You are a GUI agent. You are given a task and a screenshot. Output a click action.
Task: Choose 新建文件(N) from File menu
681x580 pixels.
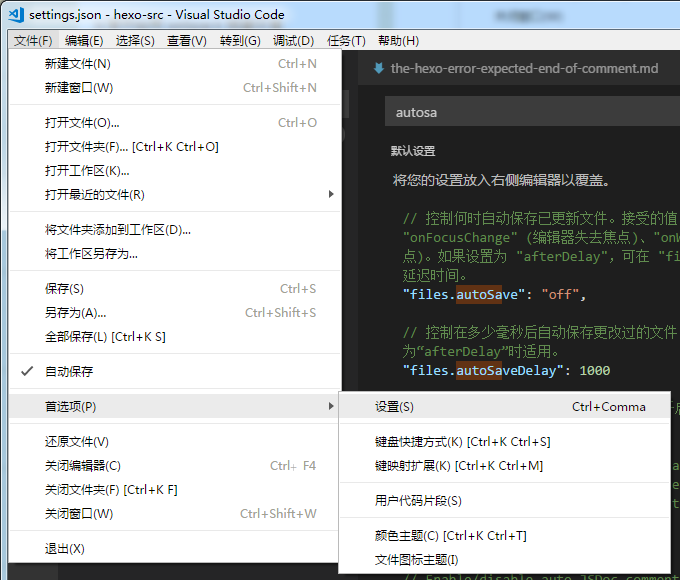tap(175, 64)
